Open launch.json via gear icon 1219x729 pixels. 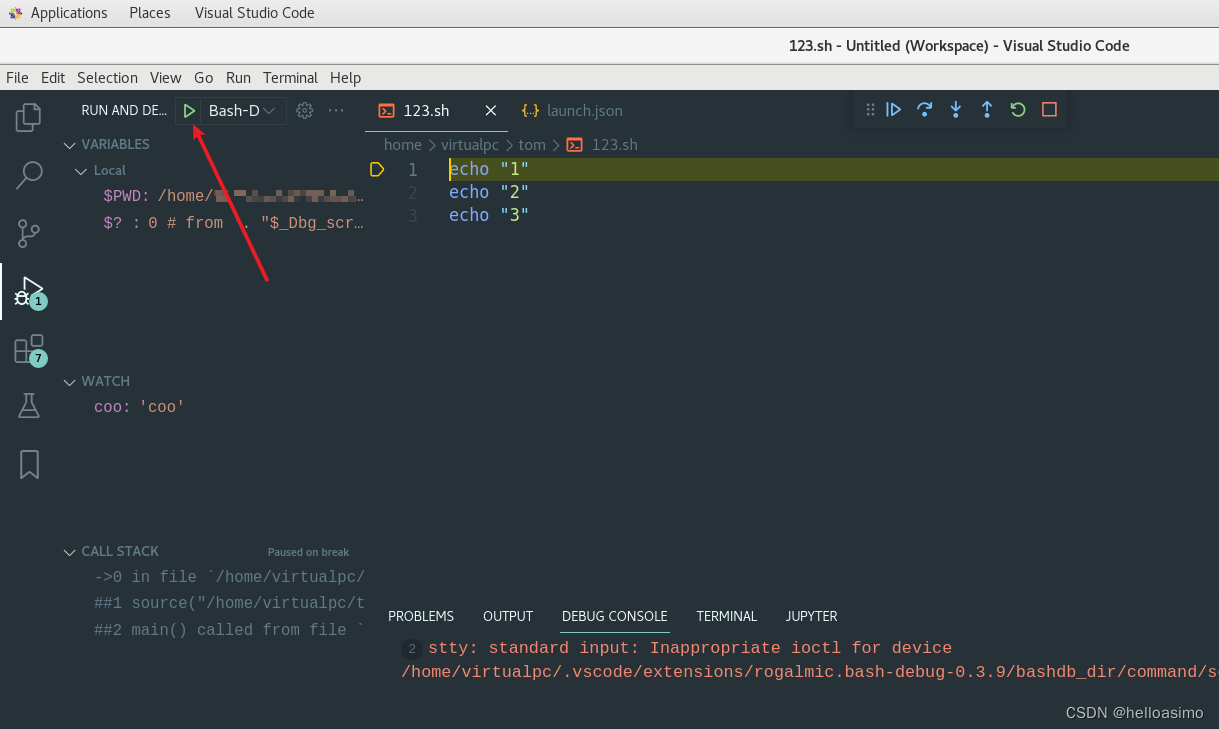click(305, 111)
